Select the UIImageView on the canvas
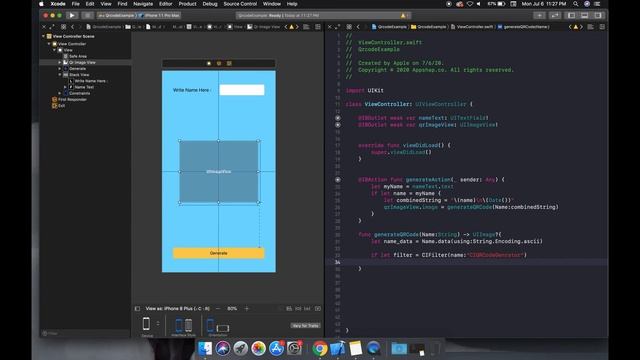This screenshot has height=360, width=640. (219, 171)
